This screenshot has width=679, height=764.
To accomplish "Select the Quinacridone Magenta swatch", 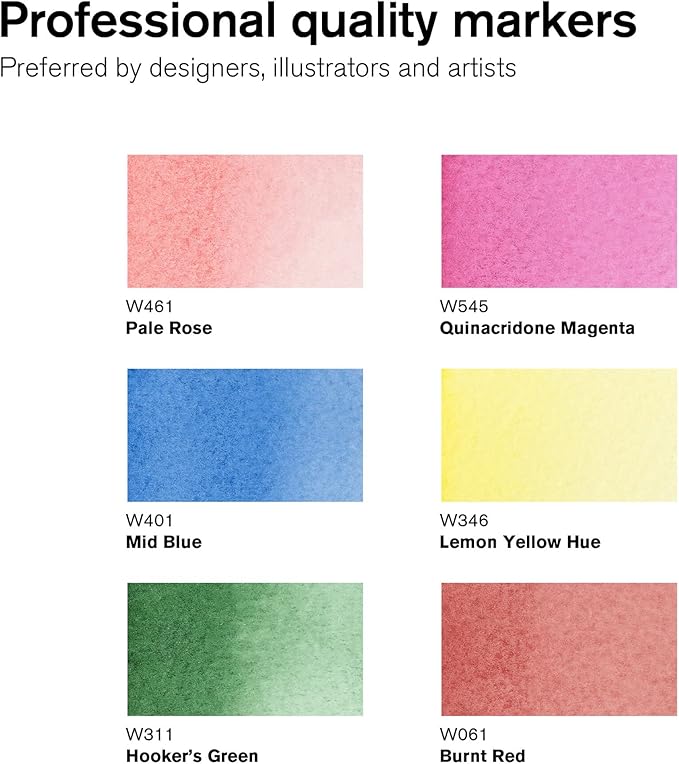I will tap(558, 221).
